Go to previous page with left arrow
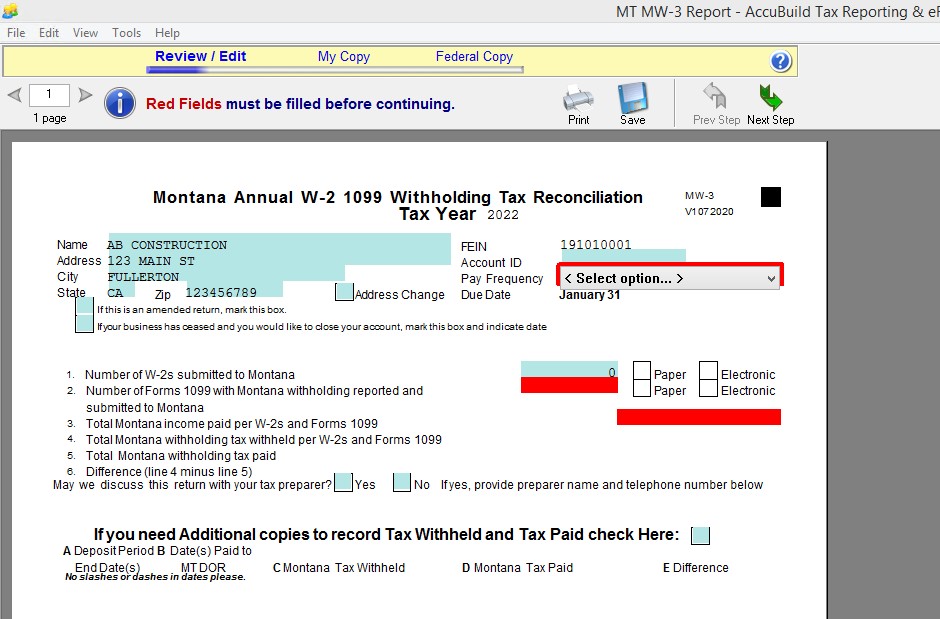This screenshot has width=940, height=619. (15, 95)
